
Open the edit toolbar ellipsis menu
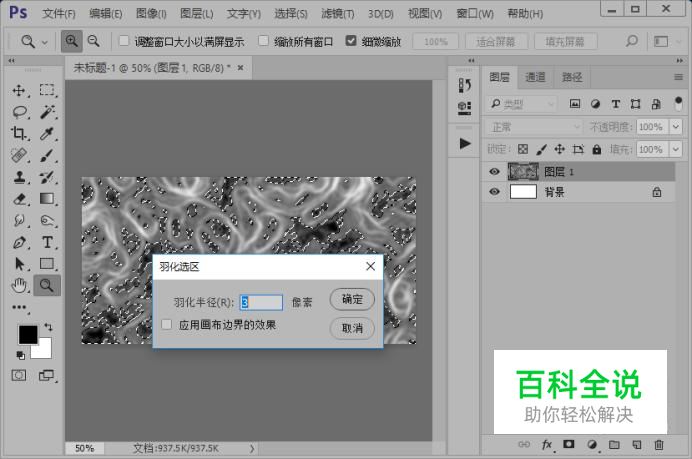(x=19, y=307)
